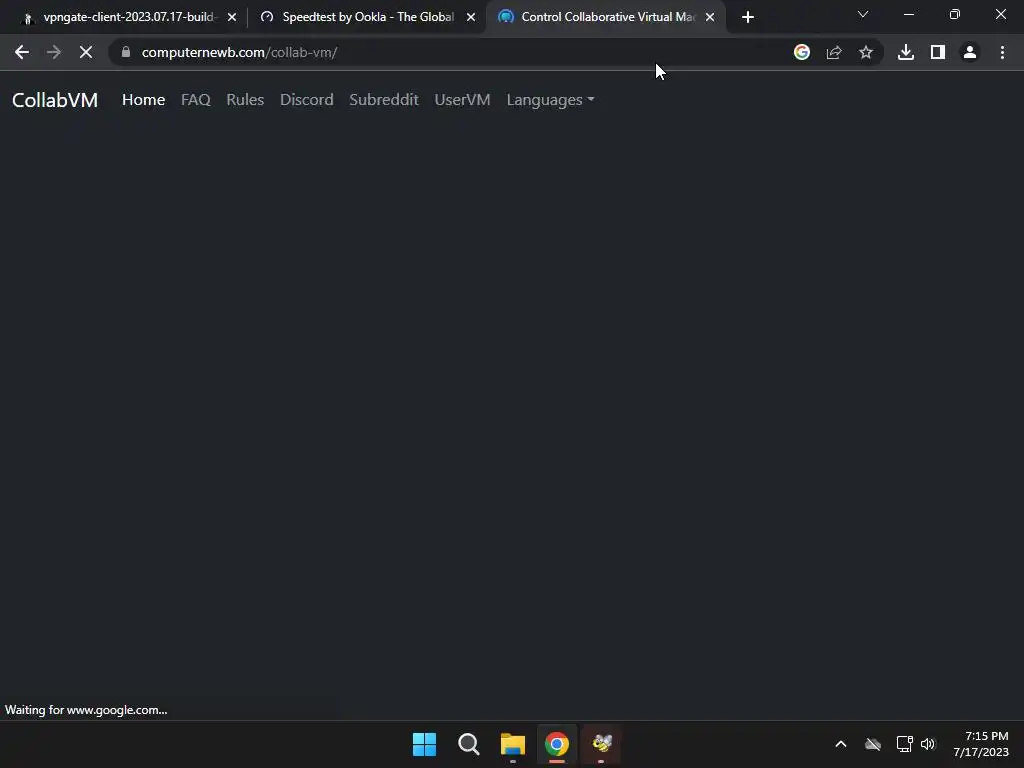Viewport: 1024px width, 768px height.
Task: Toggle the side panel icon
Action: (x=938, y=52)
